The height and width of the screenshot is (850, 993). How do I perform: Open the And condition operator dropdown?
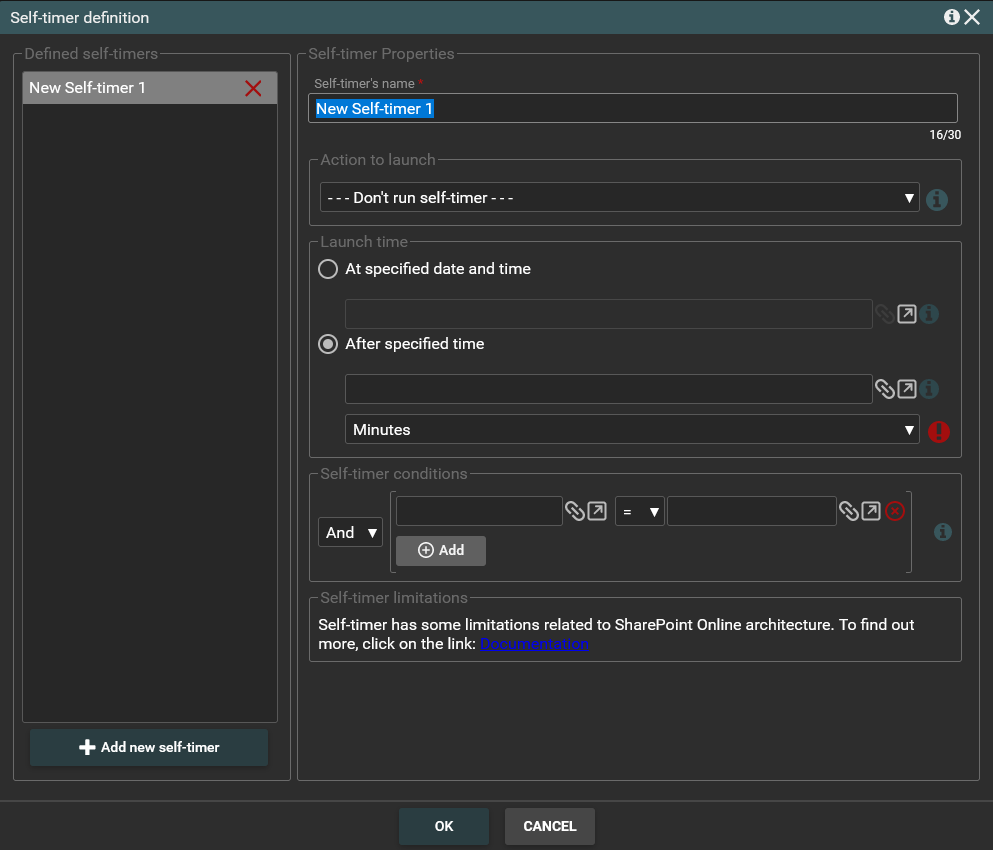350,533
